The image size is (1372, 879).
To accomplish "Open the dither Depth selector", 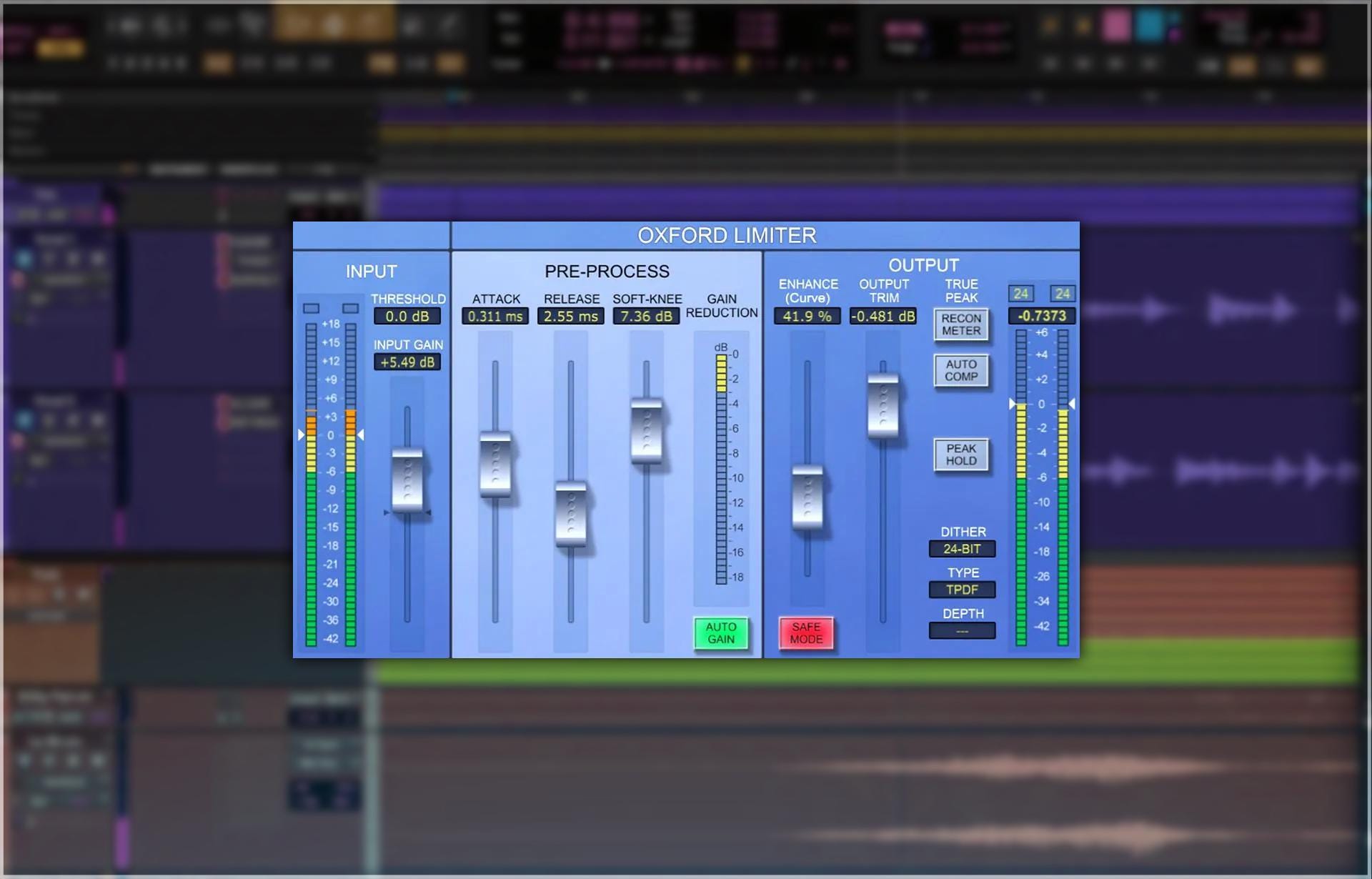I will point(962,631).
